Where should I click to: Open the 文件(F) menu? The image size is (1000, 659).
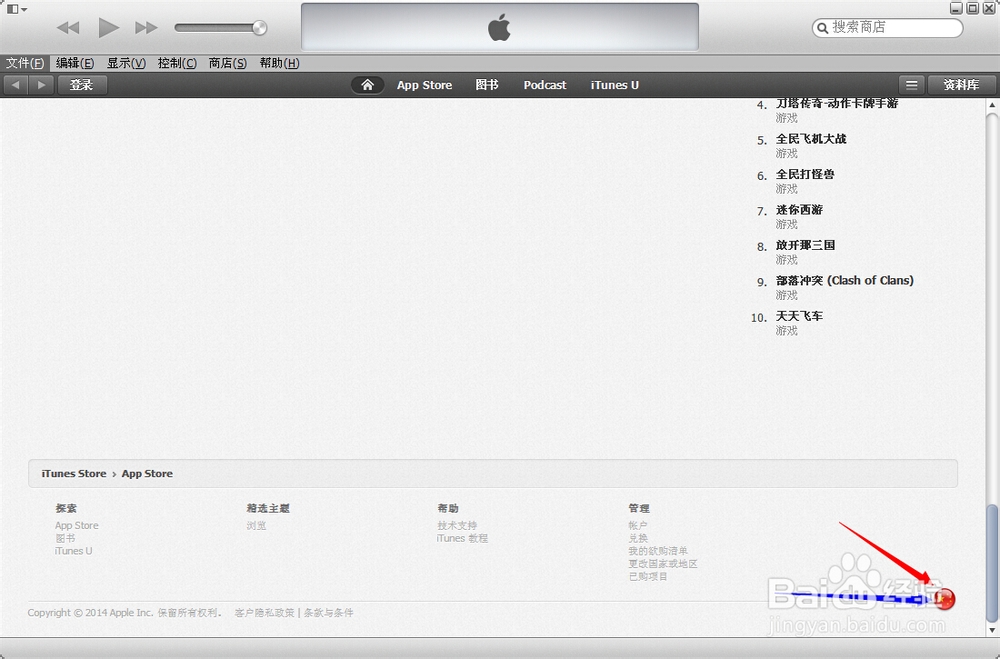tap(25, 63)
